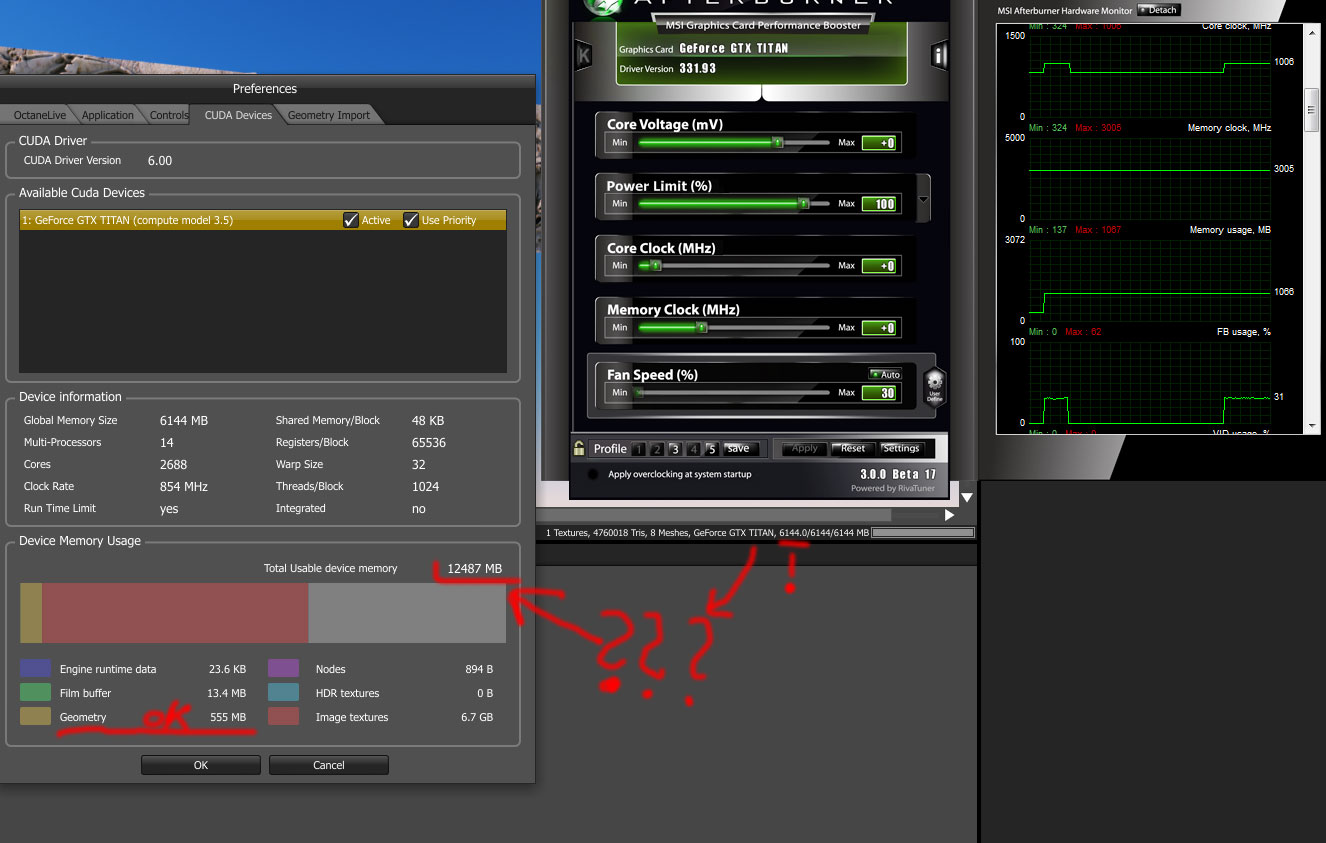Screen dimensions: 1326x843
Task: Click the HDR textures color swatch
Action: [x=284, y=693]
